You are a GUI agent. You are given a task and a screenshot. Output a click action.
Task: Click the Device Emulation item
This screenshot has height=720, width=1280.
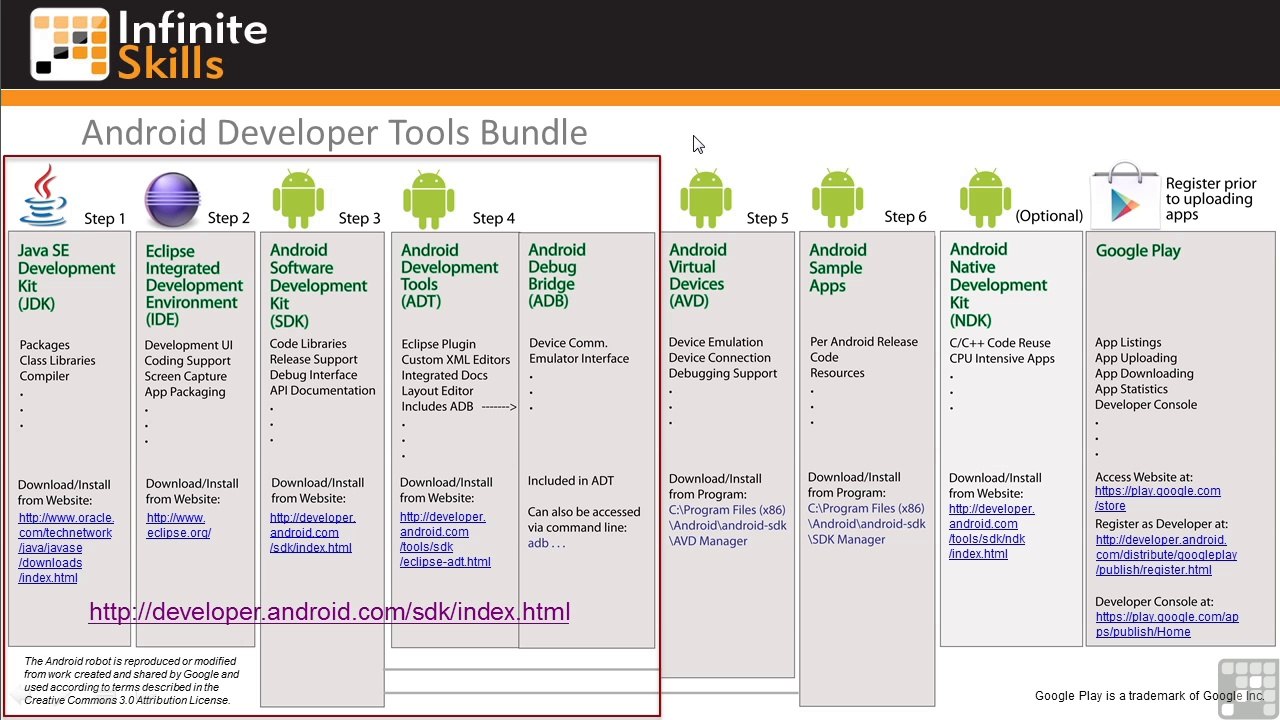tap(715, 342)
